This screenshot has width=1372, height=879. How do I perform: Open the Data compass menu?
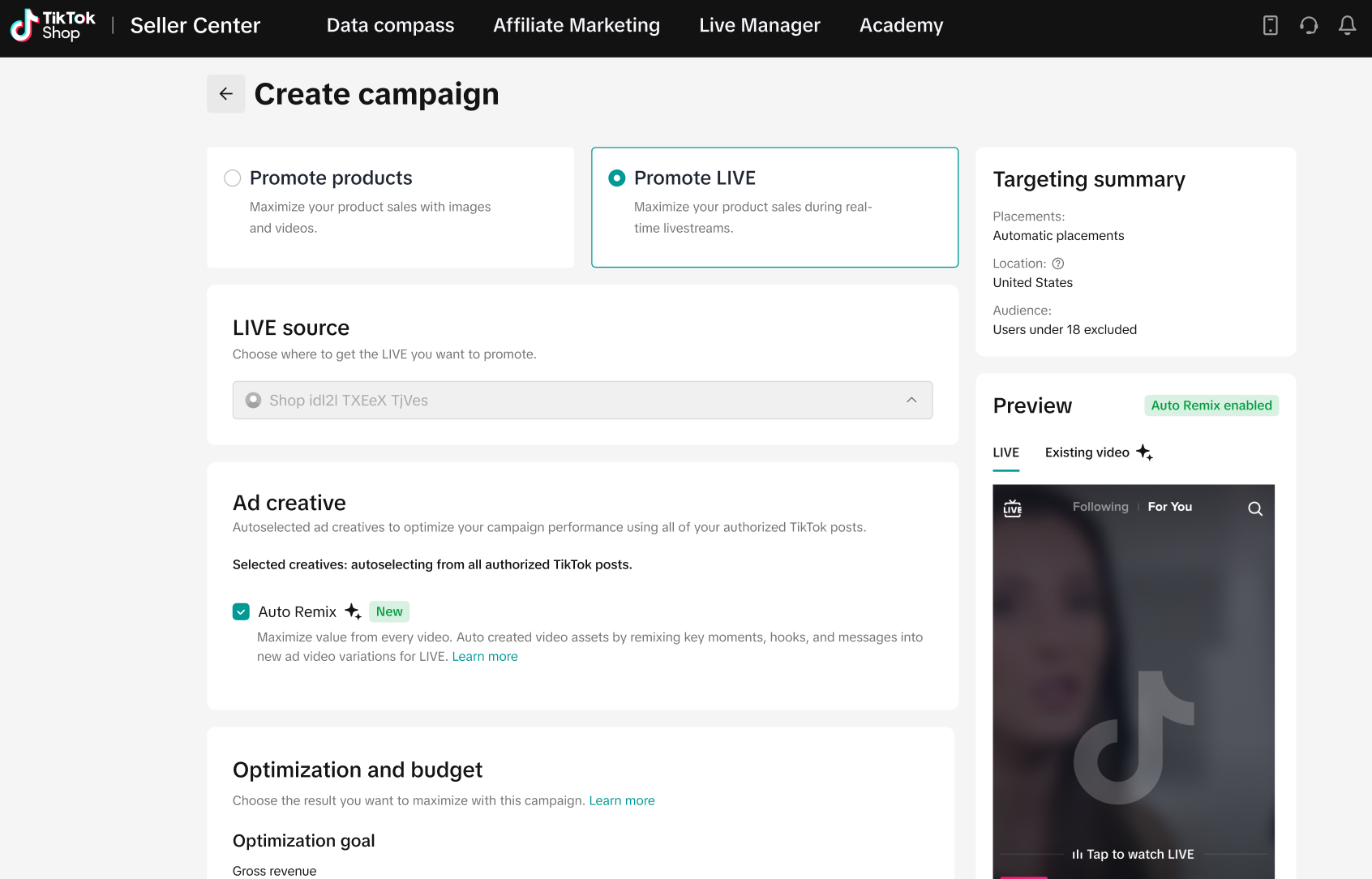pyautogui.click(x=390, y=26)
